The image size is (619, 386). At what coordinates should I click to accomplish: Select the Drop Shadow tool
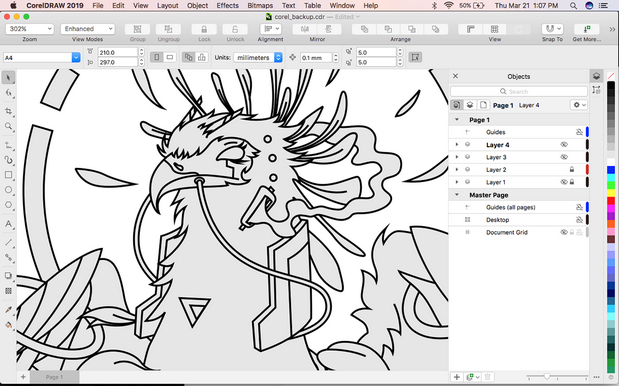pyautogui.click(x=8, y=275)
